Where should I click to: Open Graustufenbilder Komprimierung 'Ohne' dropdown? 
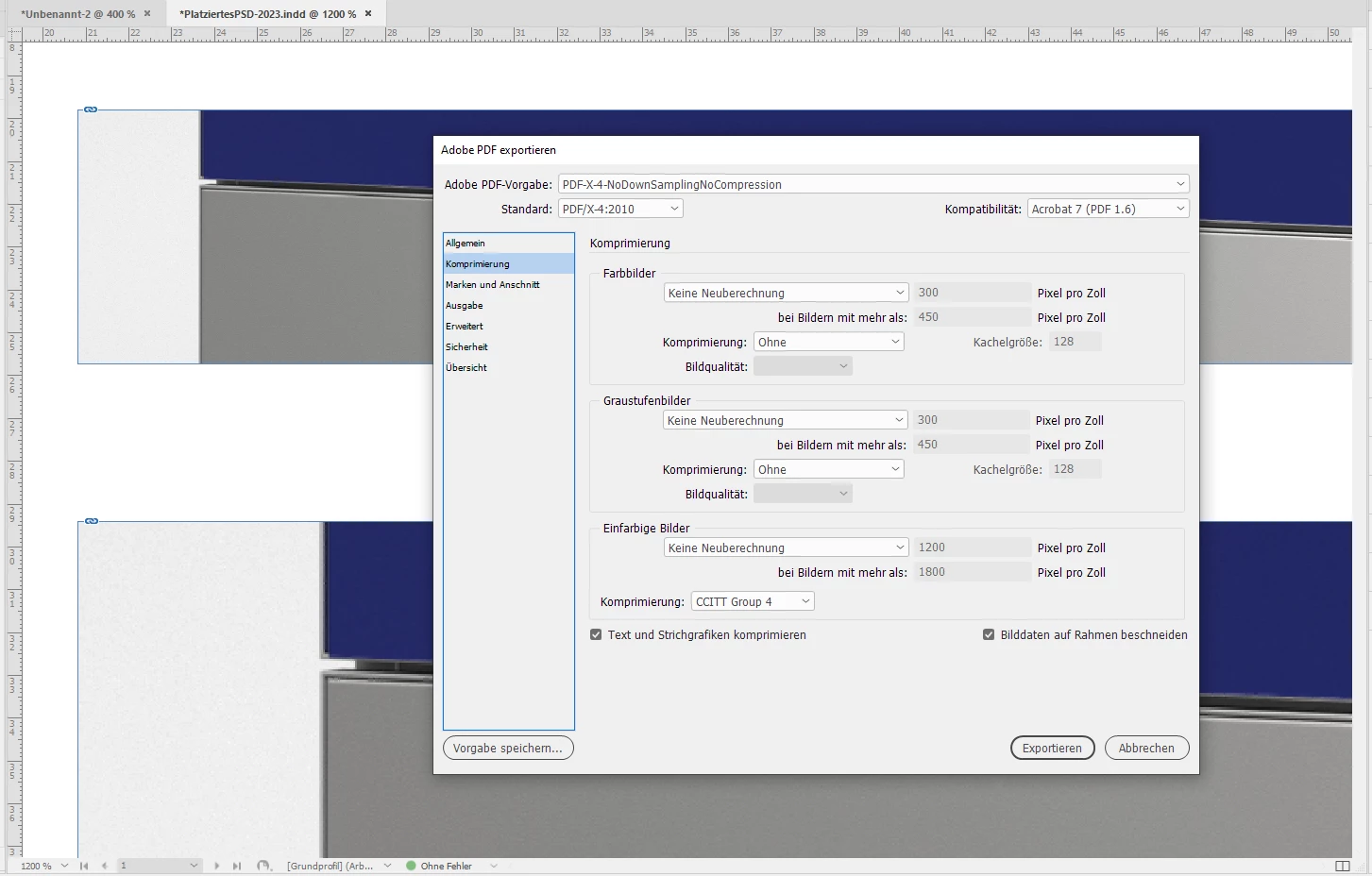829,469
